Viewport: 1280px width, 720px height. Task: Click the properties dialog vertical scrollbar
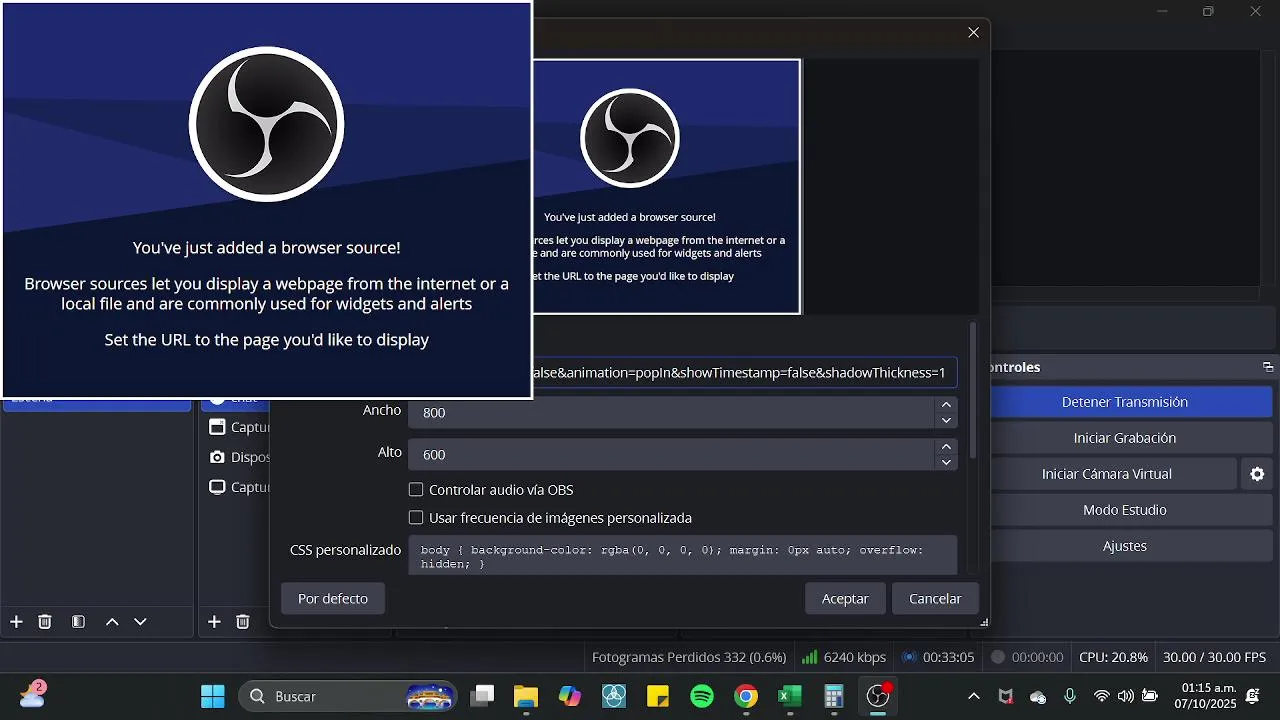click(972, 390)
